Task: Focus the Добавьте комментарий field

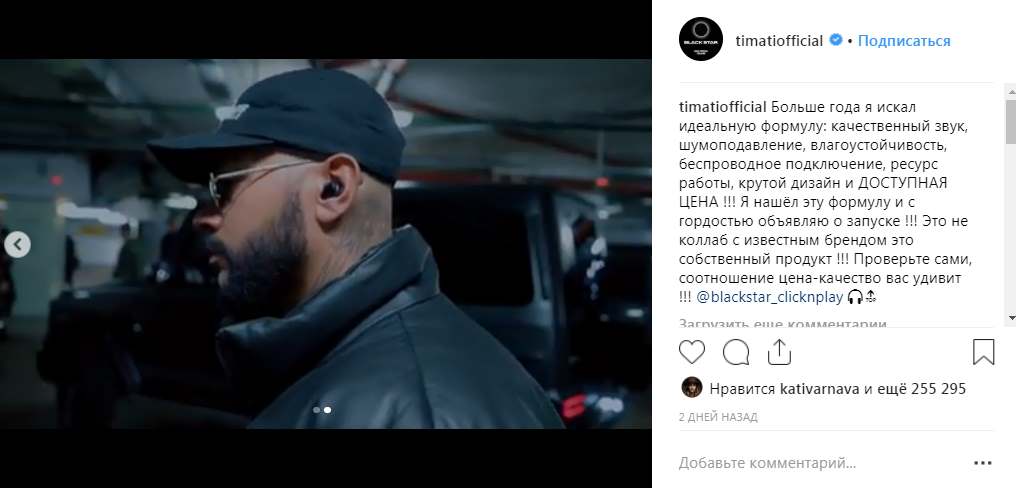Action: [823, 463]
